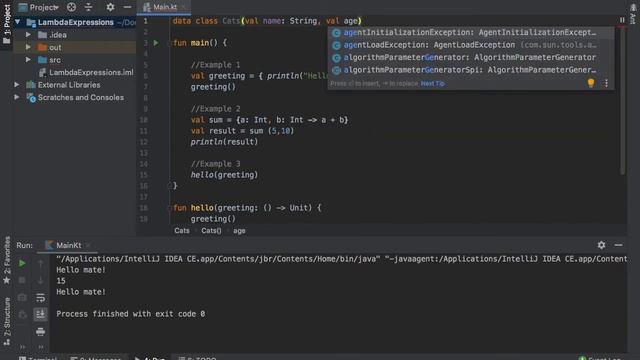Click on line 1 data class Cats code
This screenshot has width=640, height=360.
267,21
